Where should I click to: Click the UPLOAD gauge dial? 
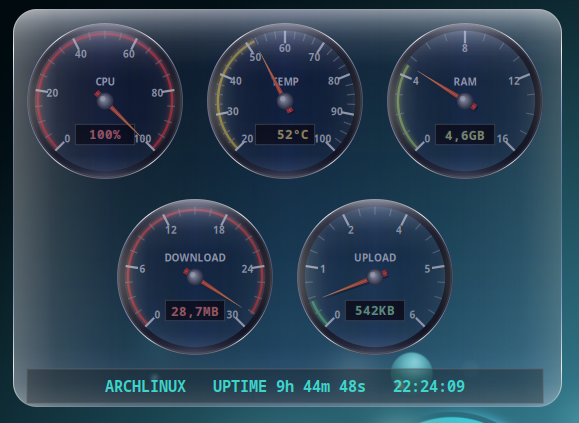[x=375, y=277]
